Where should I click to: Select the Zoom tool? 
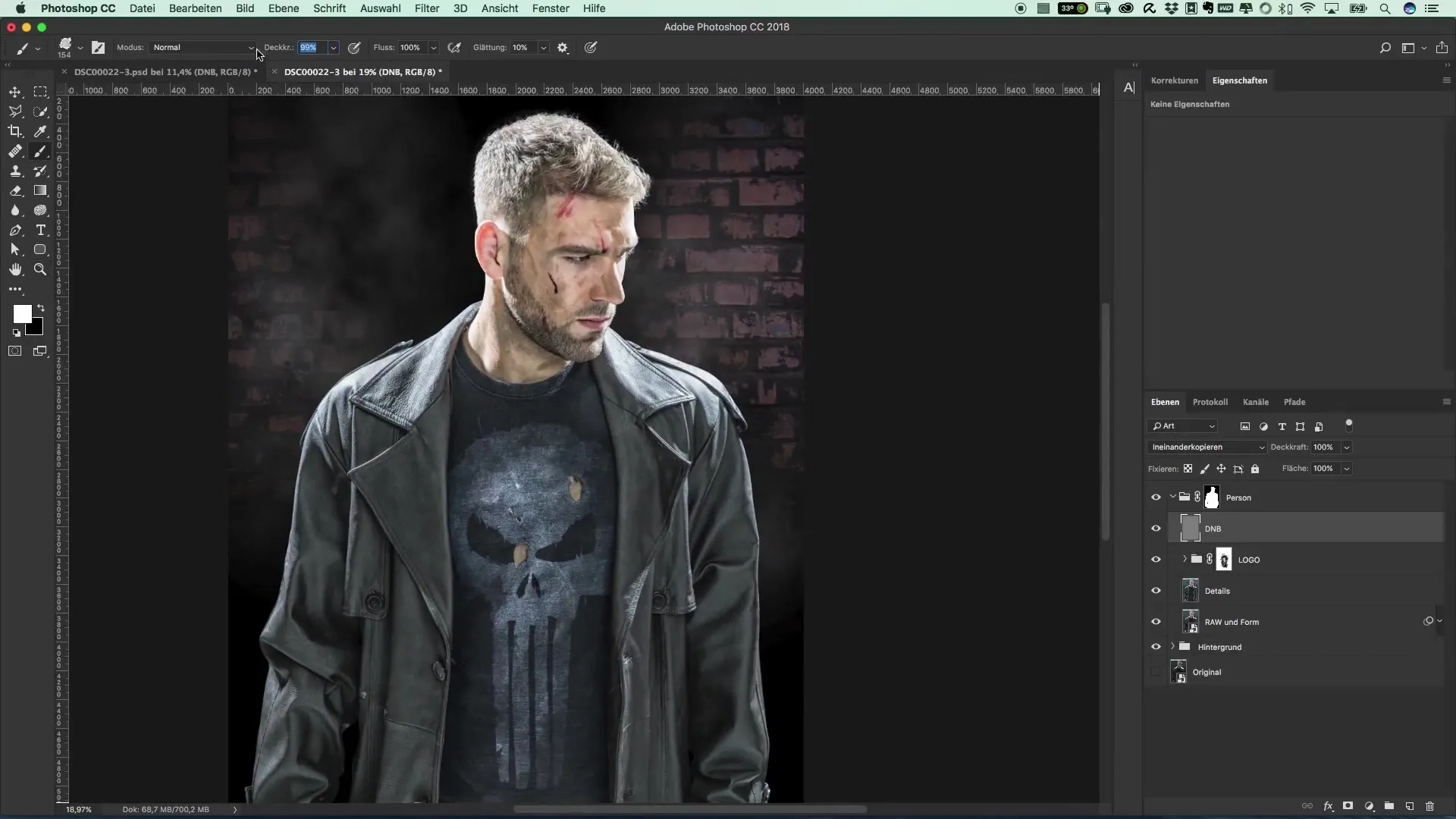pos(41,269)
